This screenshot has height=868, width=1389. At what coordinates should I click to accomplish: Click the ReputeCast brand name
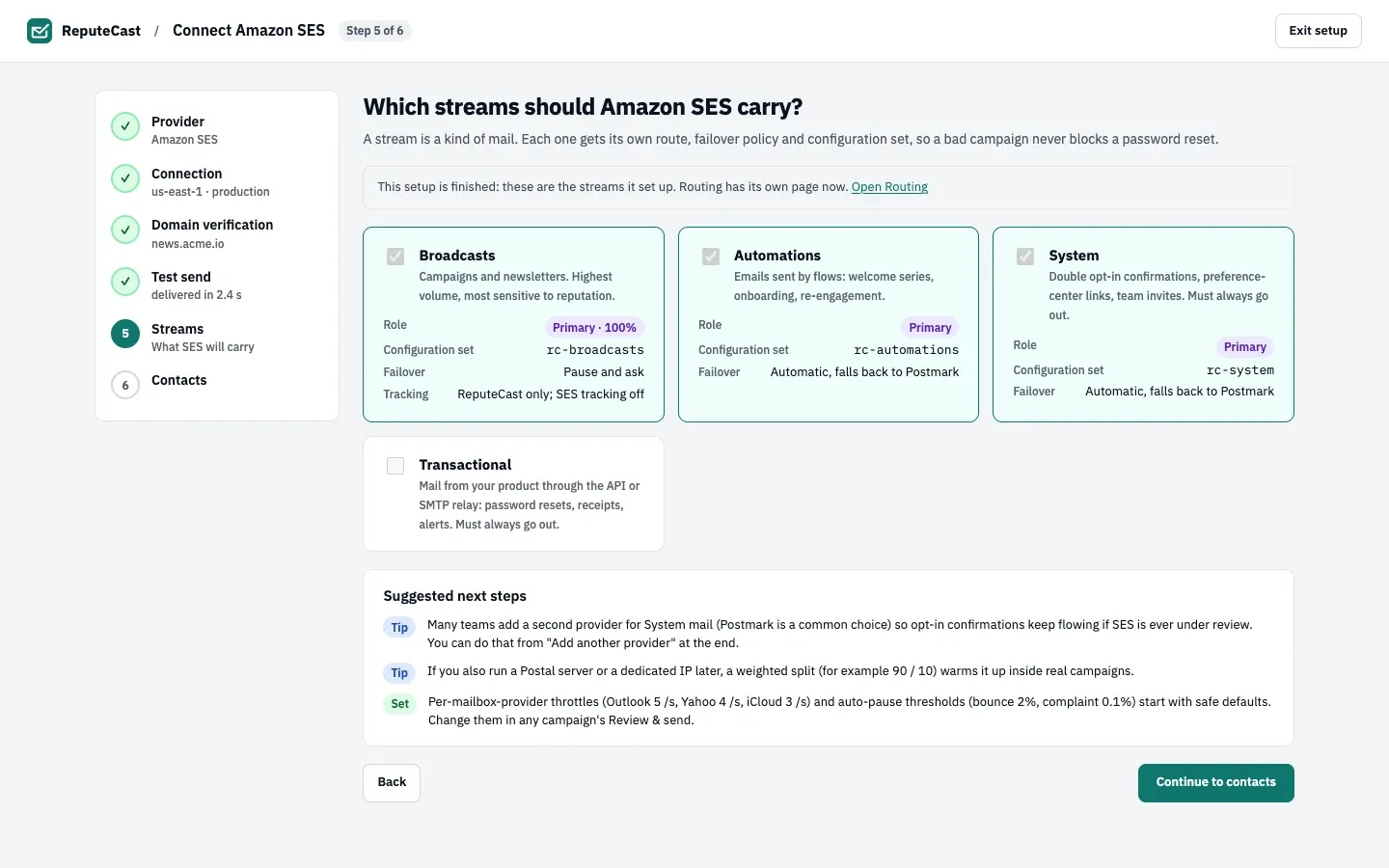coord(101,31)
